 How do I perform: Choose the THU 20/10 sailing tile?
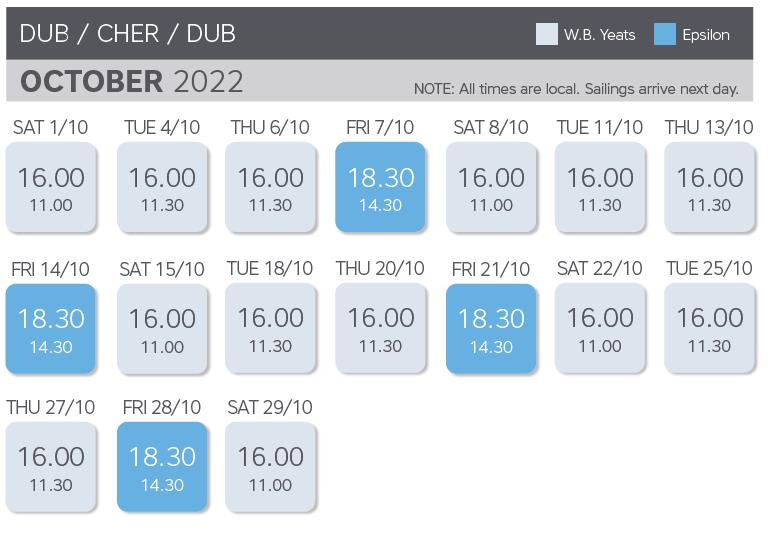380,329
